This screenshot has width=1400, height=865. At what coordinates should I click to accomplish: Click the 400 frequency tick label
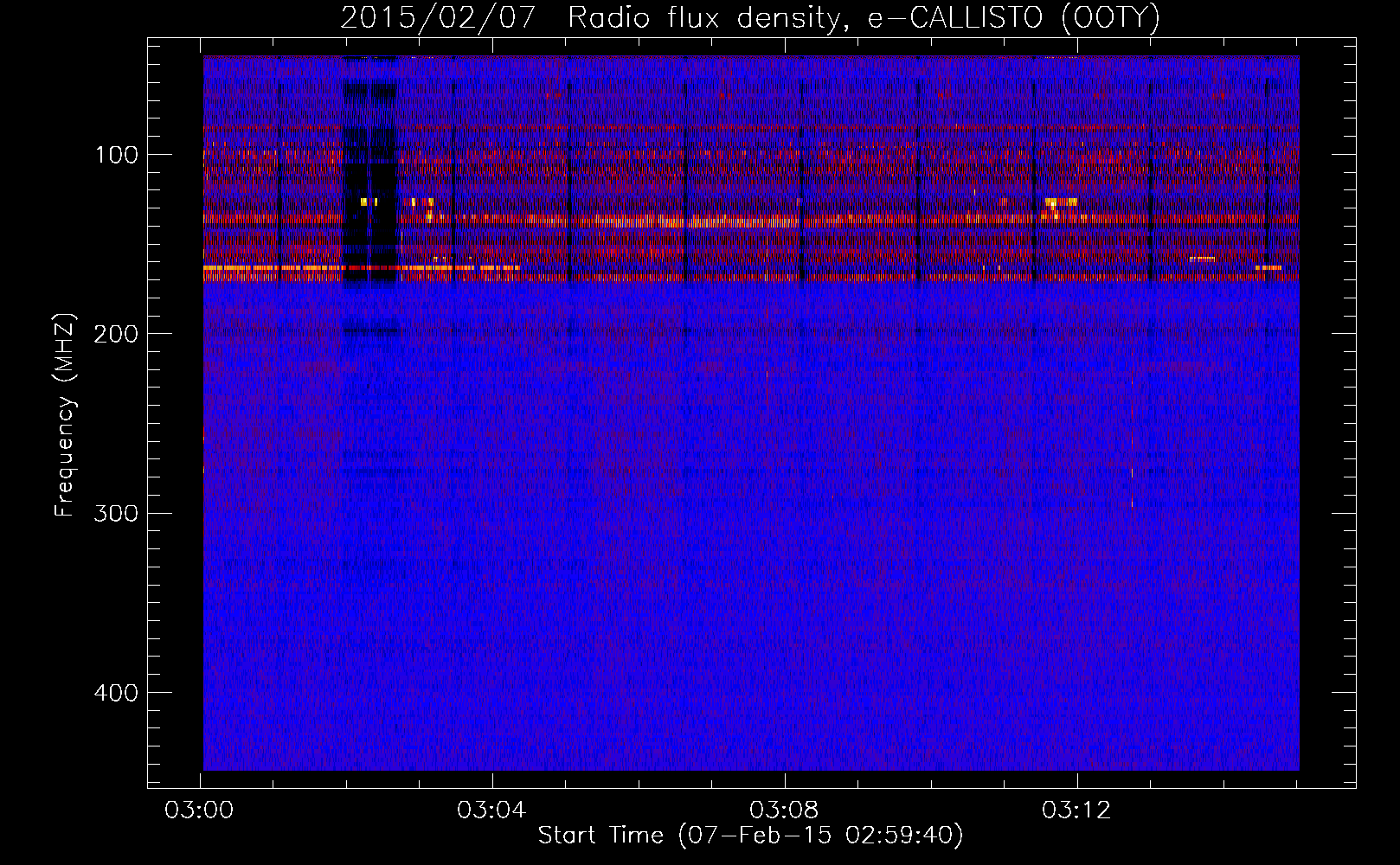tap(117, 693)
